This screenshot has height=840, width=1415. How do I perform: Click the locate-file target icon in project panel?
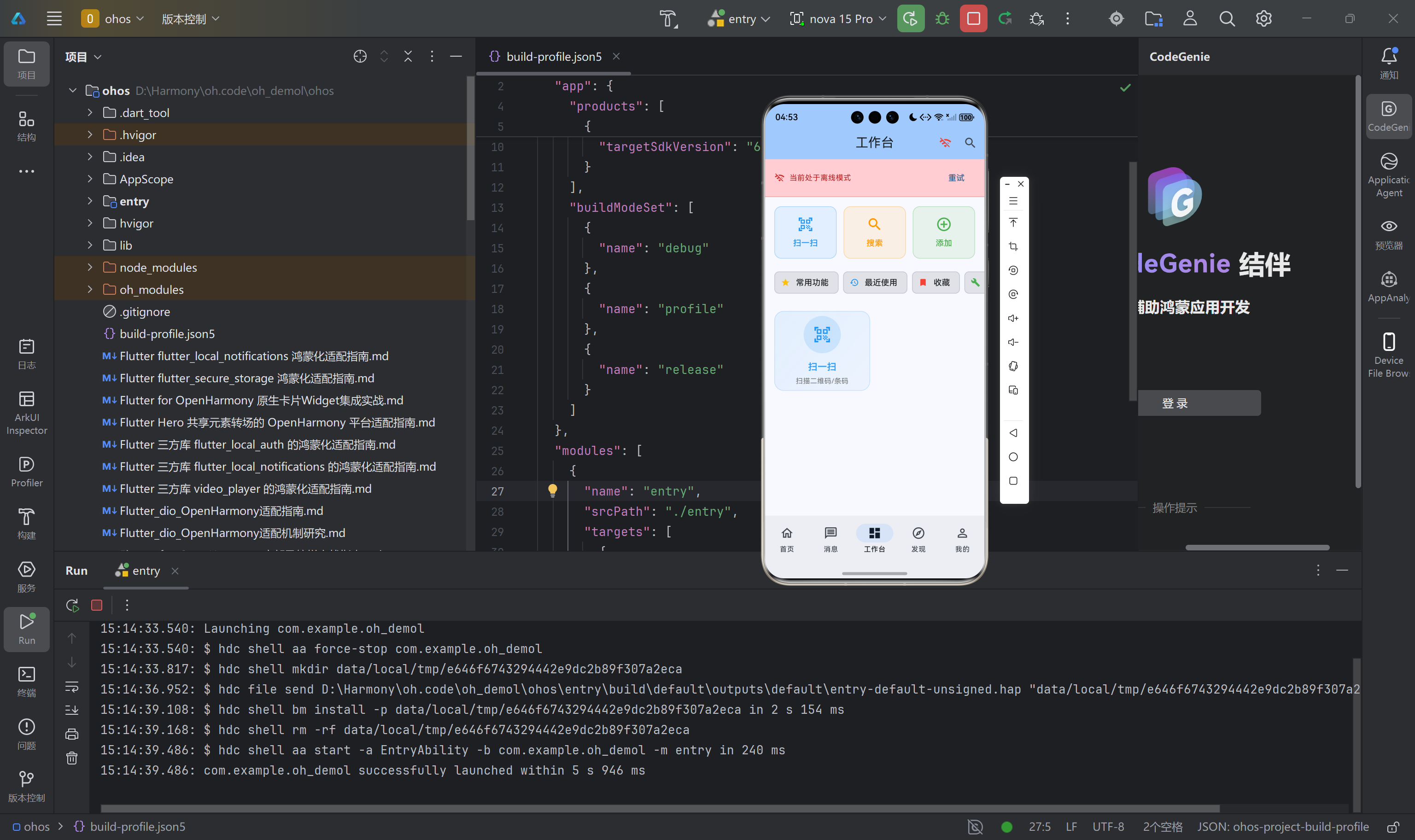tap(360, 57)
